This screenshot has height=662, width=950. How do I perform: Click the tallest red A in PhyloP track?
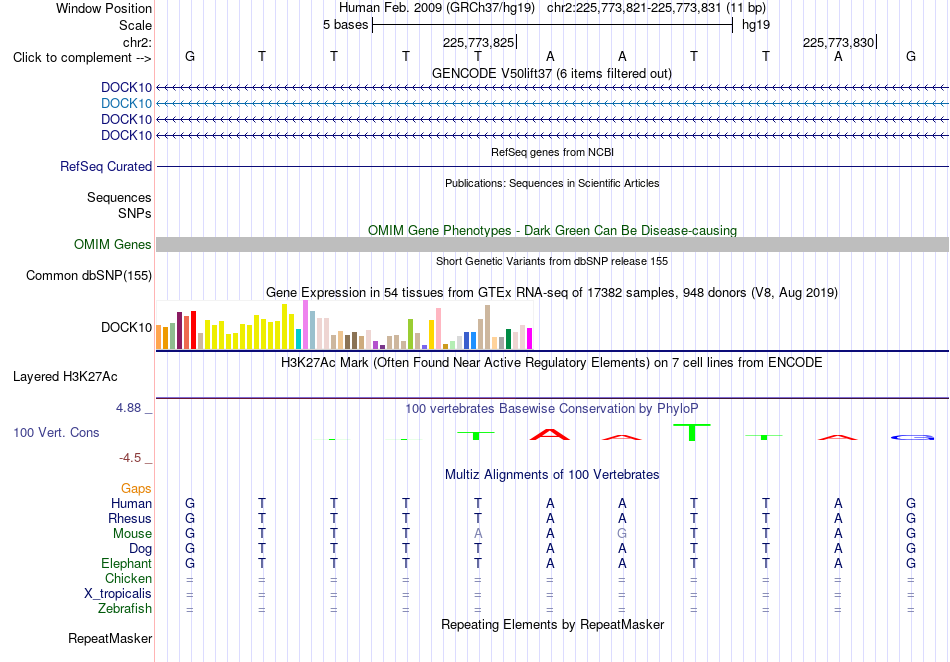click(x=549, y=434)
